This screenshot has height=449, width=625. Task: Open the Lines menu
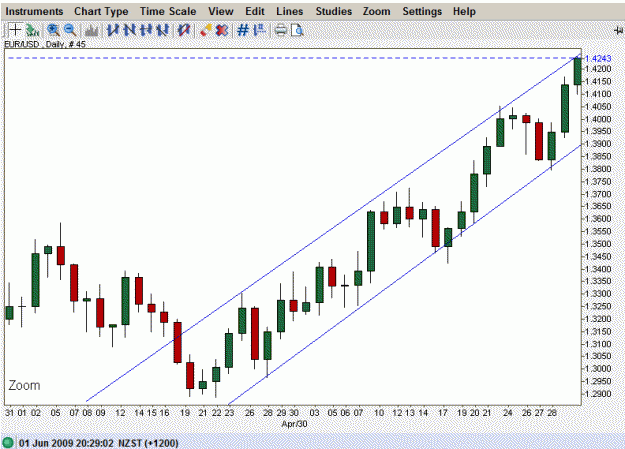(290, 12)
